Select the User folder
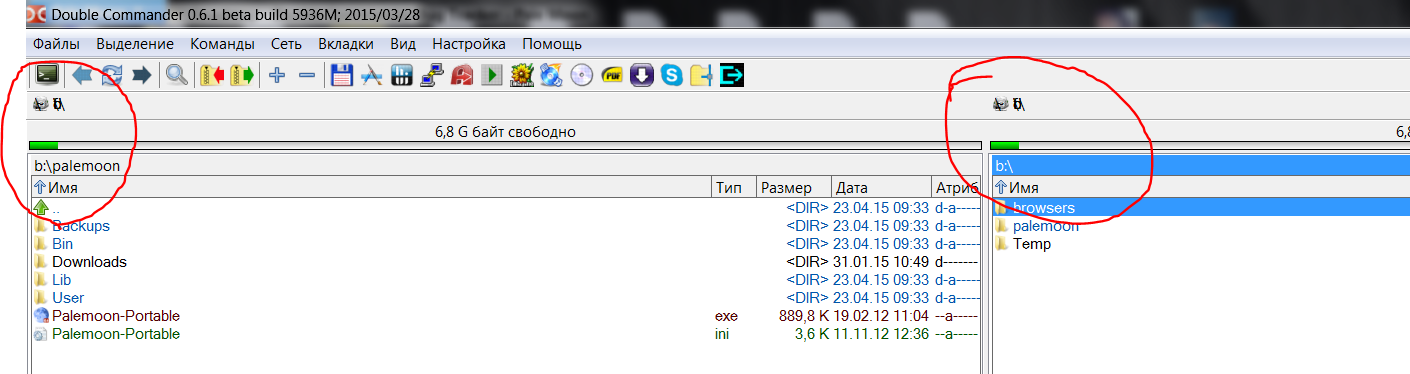 click(x=505, y=298)
